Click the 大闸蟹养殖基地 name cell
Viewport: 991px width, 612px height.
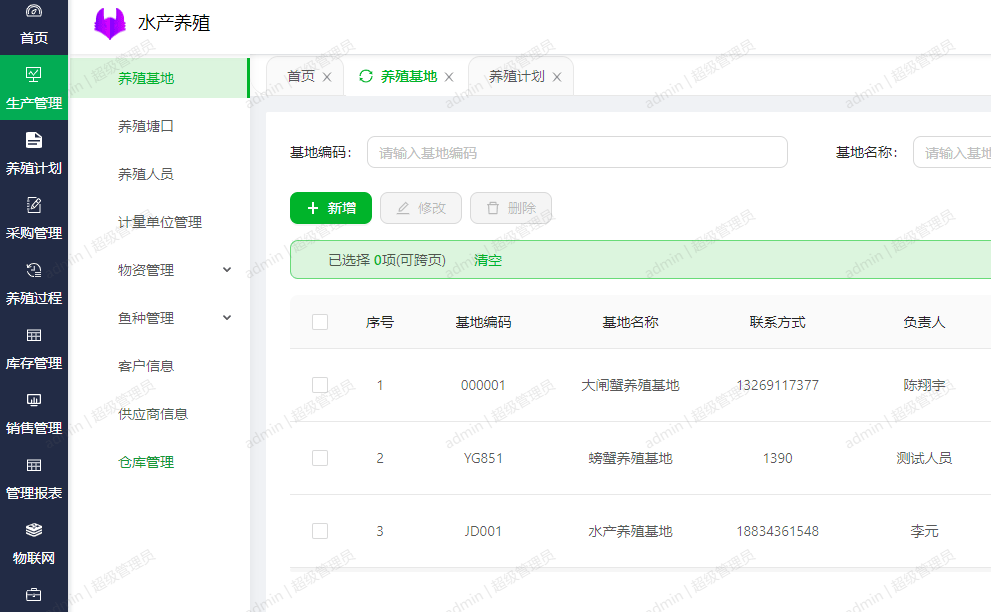click(x=630, y=385)
